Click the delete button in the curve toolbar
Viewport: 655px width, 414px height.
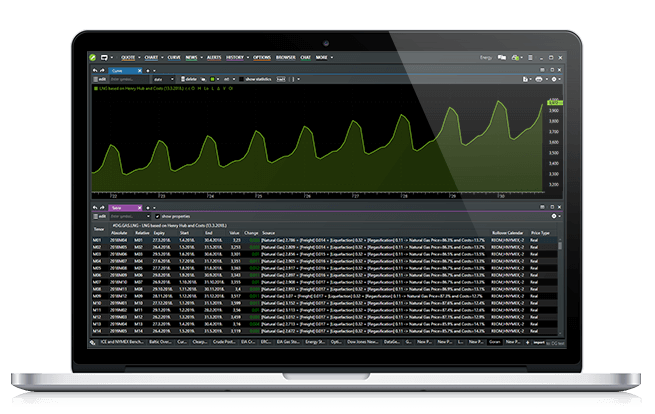[189, 79]
